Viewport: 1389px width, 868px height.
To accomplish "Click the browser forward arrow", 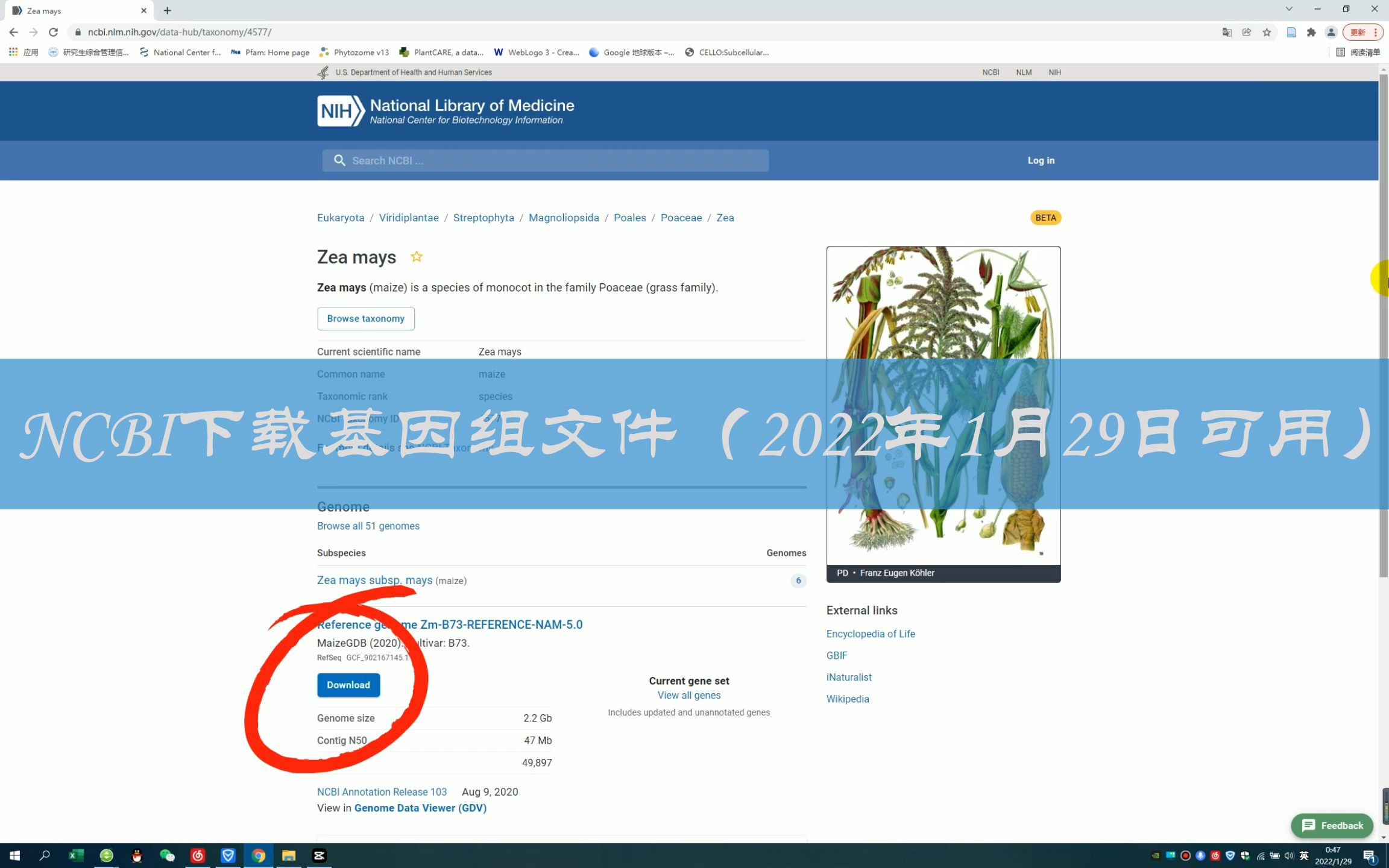I will point(34,33).
